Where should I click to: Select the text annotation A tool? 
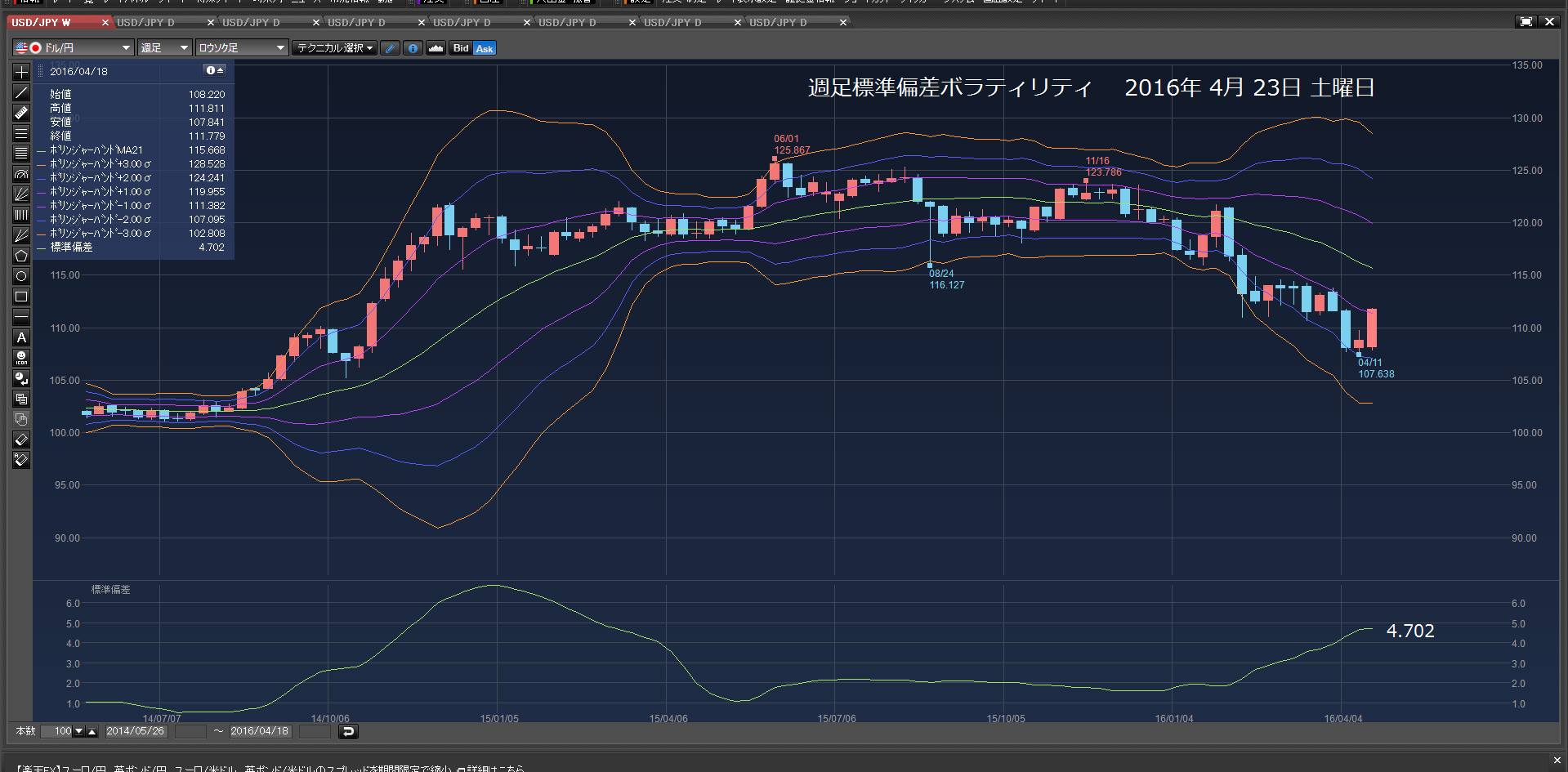pos(21,337)
